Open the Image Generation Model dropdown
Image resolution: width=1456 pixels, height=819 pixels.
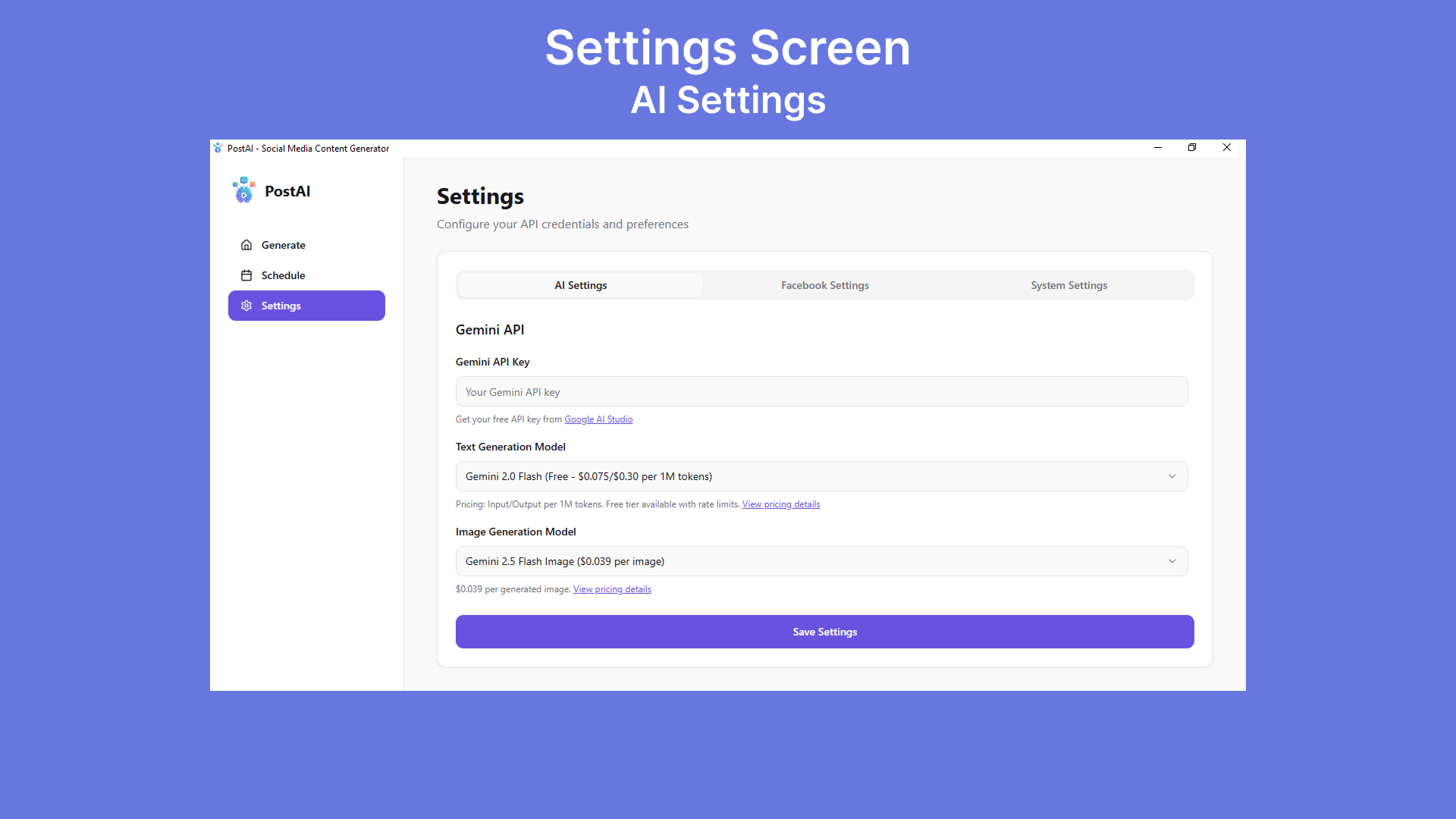click(x=821, y=561)
